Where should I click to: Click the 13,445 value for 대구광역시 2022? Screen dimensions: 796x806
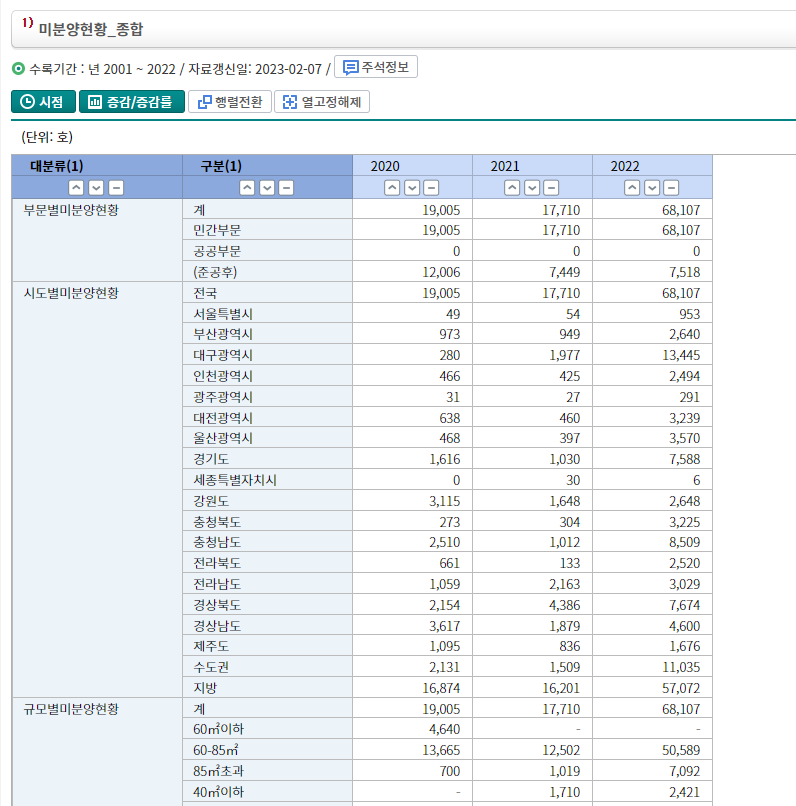681,355
